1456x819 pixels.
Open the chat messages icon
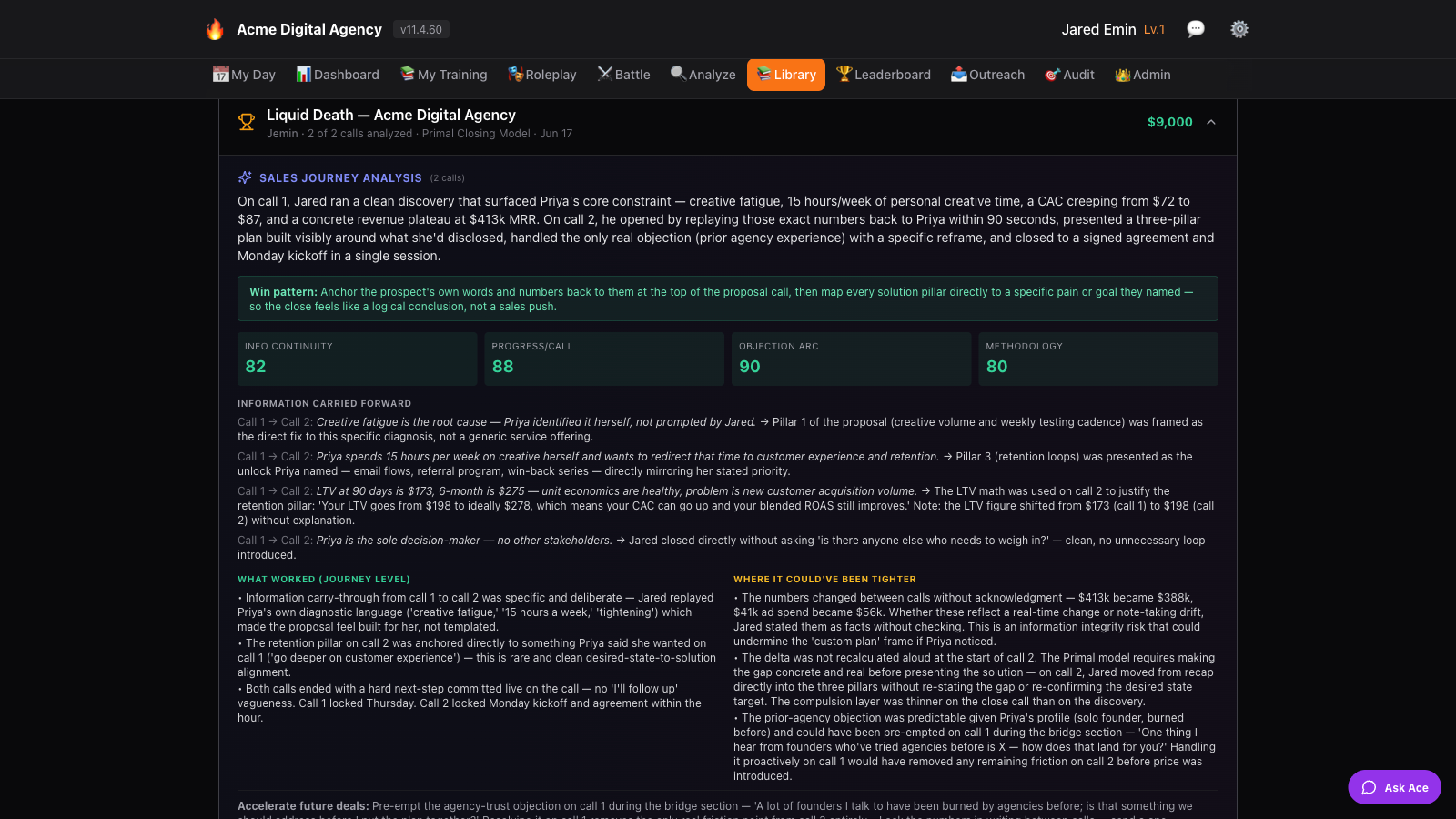pyautogui.click(x=1196, y=29)
